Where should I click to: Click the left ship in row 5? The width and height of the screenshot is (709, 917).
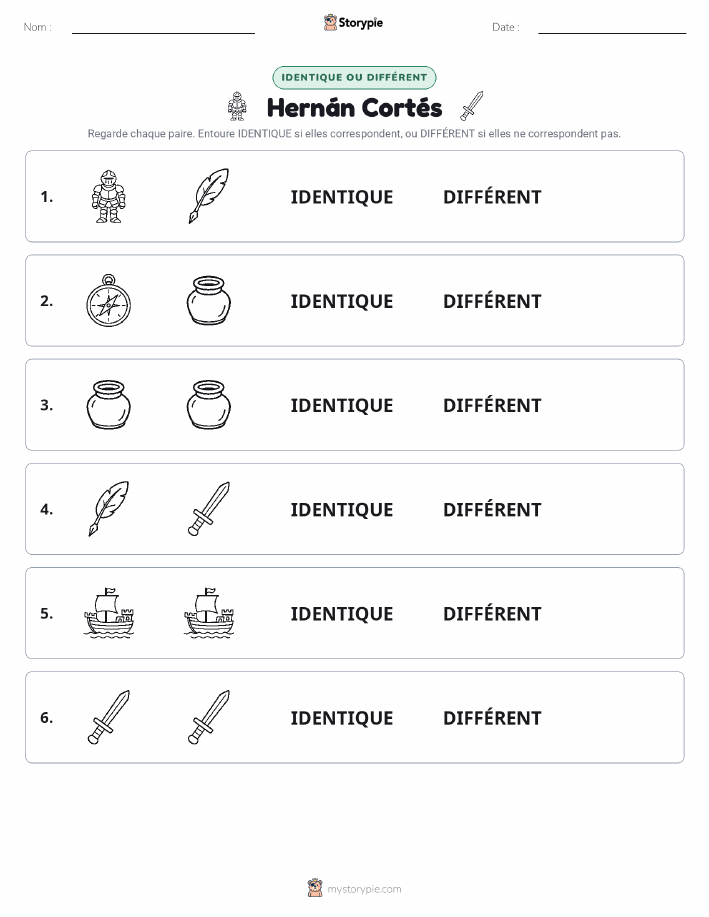(x=109, y=613)
